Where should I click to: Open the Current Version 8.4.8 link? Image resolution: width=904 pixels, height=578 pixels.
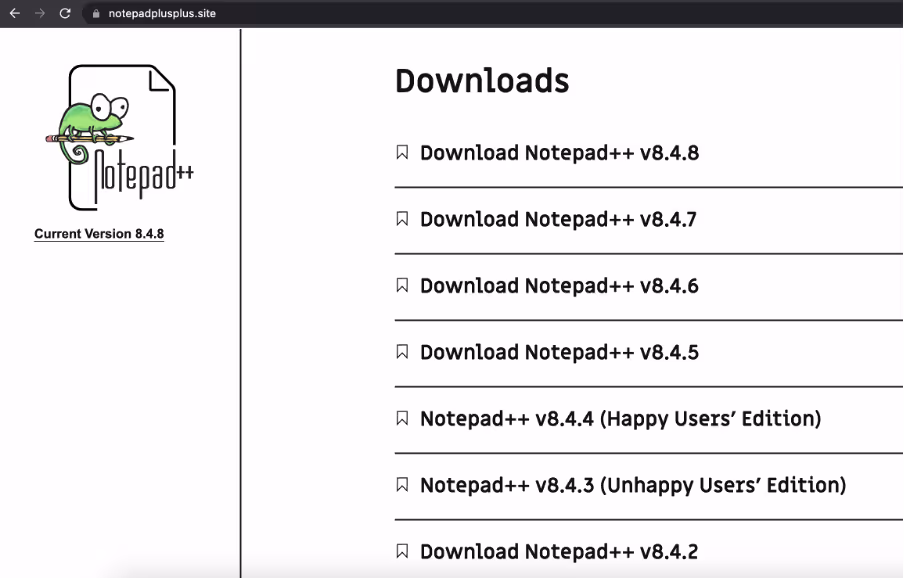(x=99, y=234)
